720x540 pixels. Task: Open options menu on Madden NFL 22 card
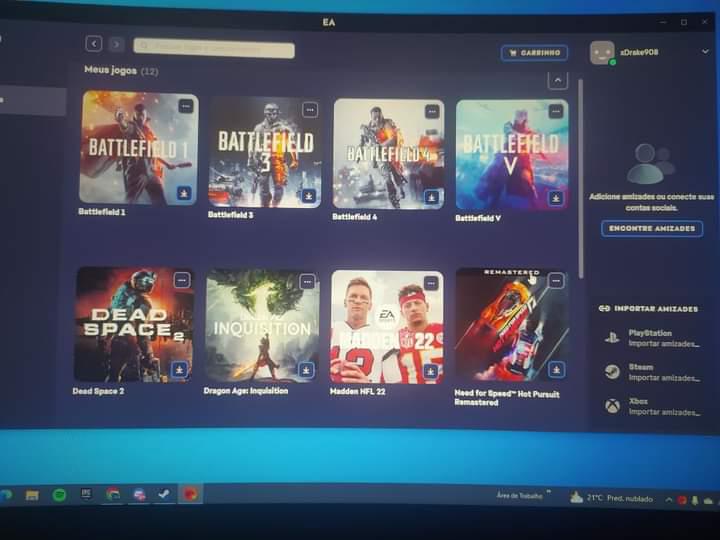431,283
